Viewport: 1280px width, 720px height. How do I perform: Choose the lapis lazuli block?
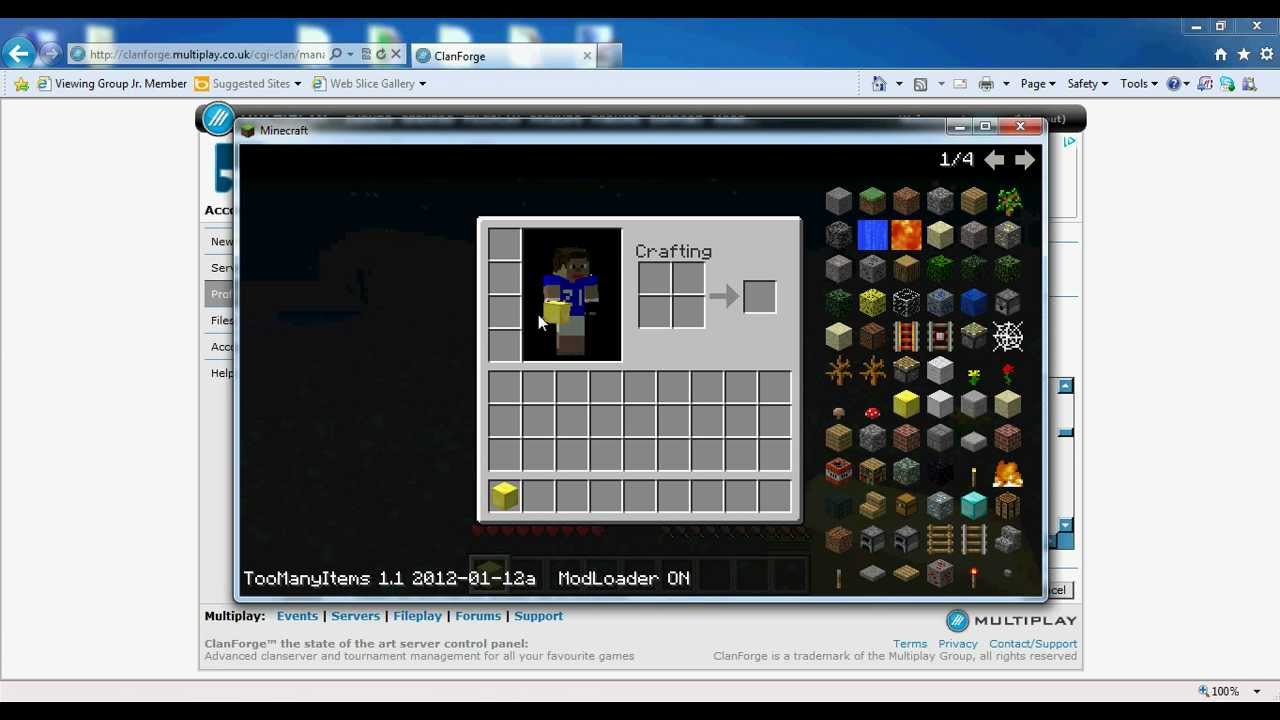tap(974, 303)
